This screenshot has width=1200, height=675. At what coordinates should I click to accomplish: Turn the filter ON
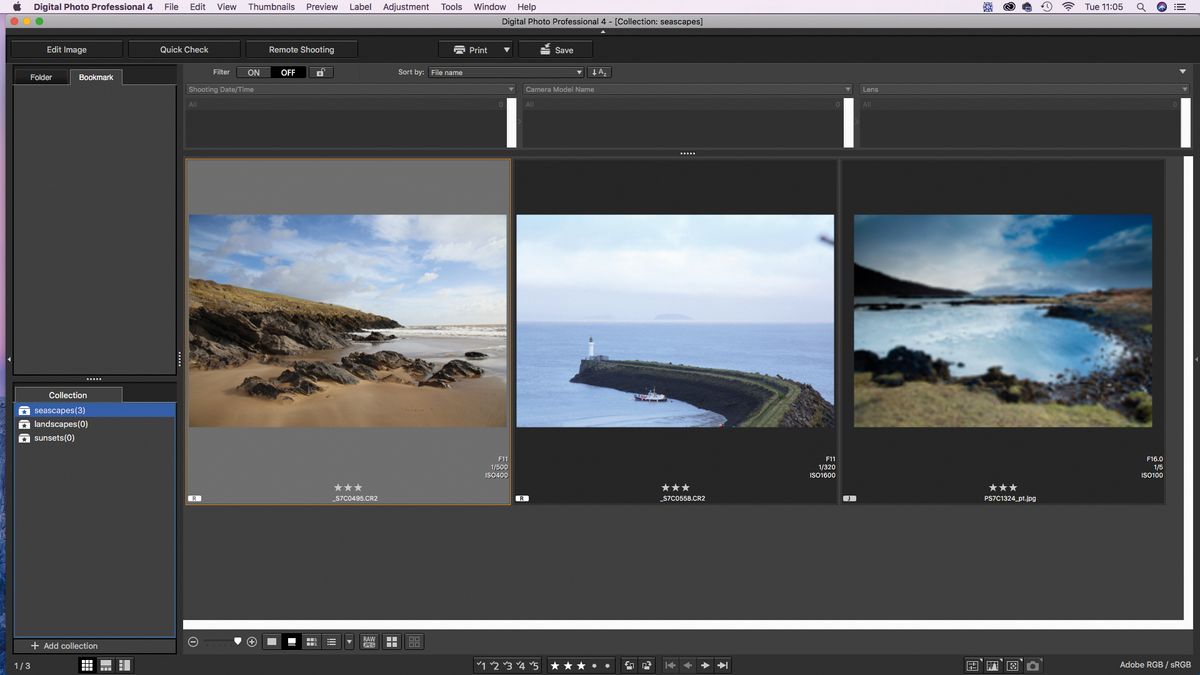[254, 72]
